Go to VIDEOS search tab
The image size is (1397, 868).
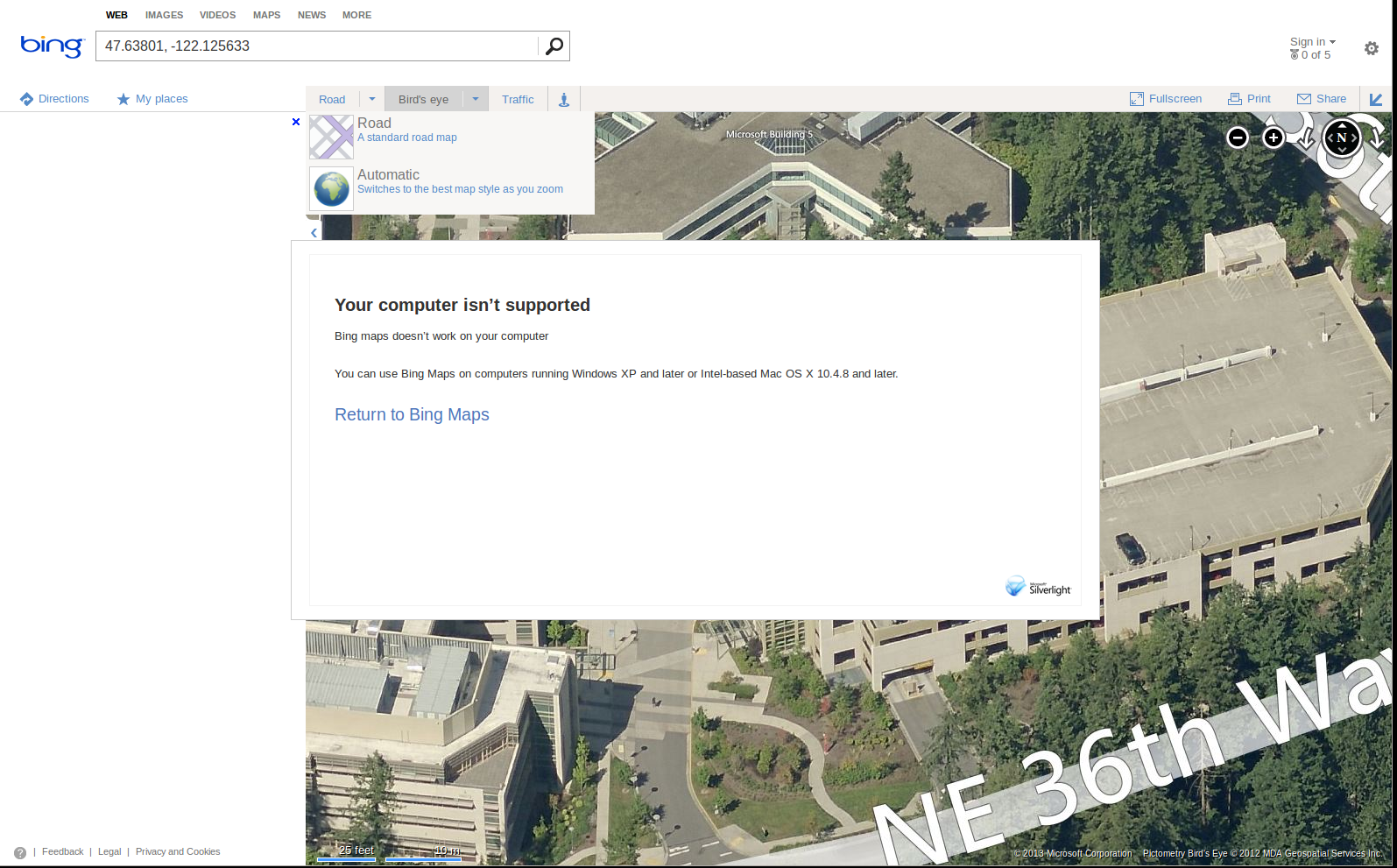pos(217,15)
